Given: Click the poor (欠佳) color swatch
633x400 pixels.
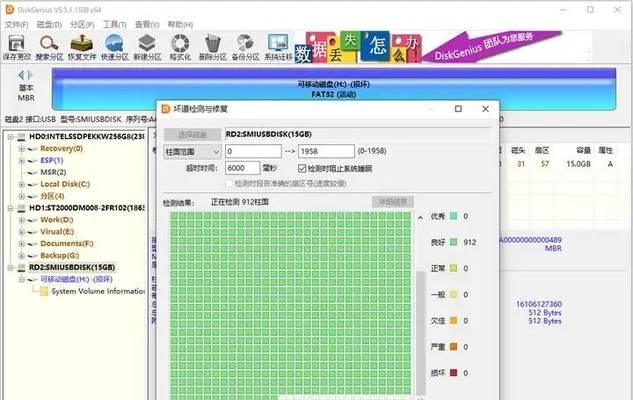Looking at the screenshot, I should coord(453,320).
